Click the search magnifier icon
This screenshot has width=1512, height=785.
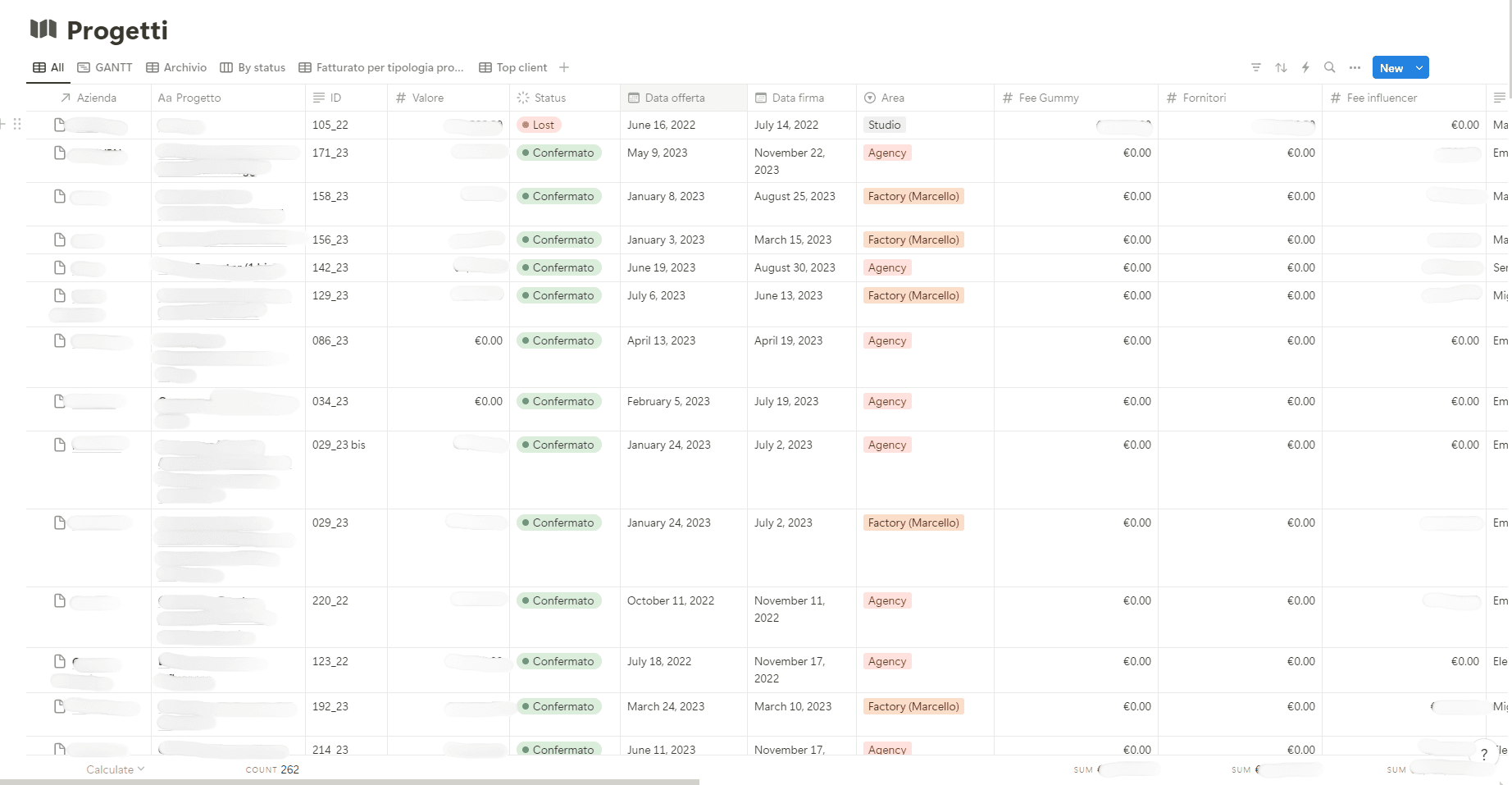pos(1330,67)
